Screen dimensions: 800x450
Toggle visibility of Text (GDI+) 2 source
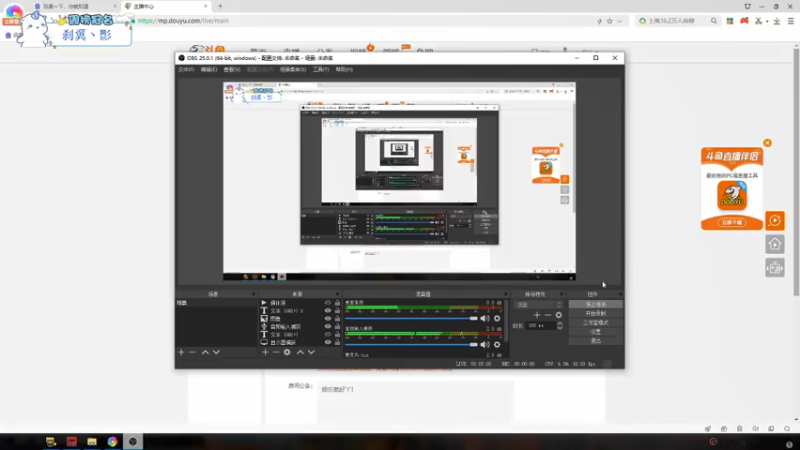pos(328,310)
